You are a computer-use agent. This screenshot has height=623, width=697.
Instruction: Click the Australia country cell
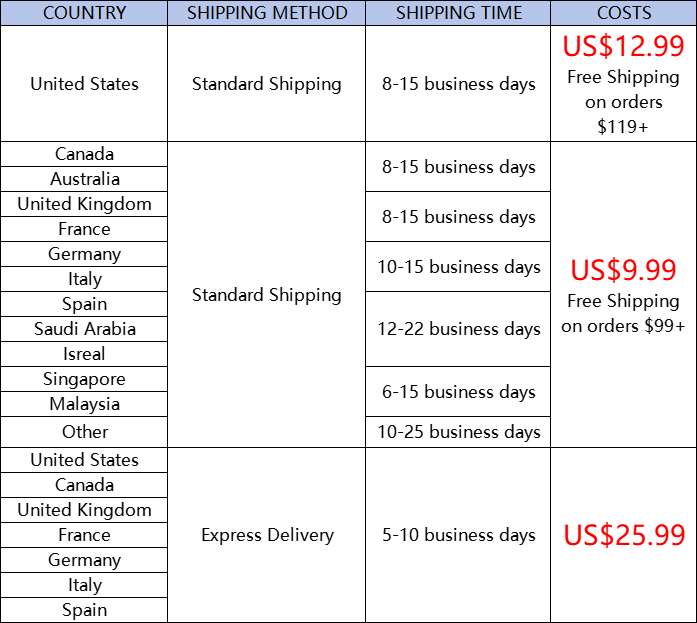click(84, 179)
